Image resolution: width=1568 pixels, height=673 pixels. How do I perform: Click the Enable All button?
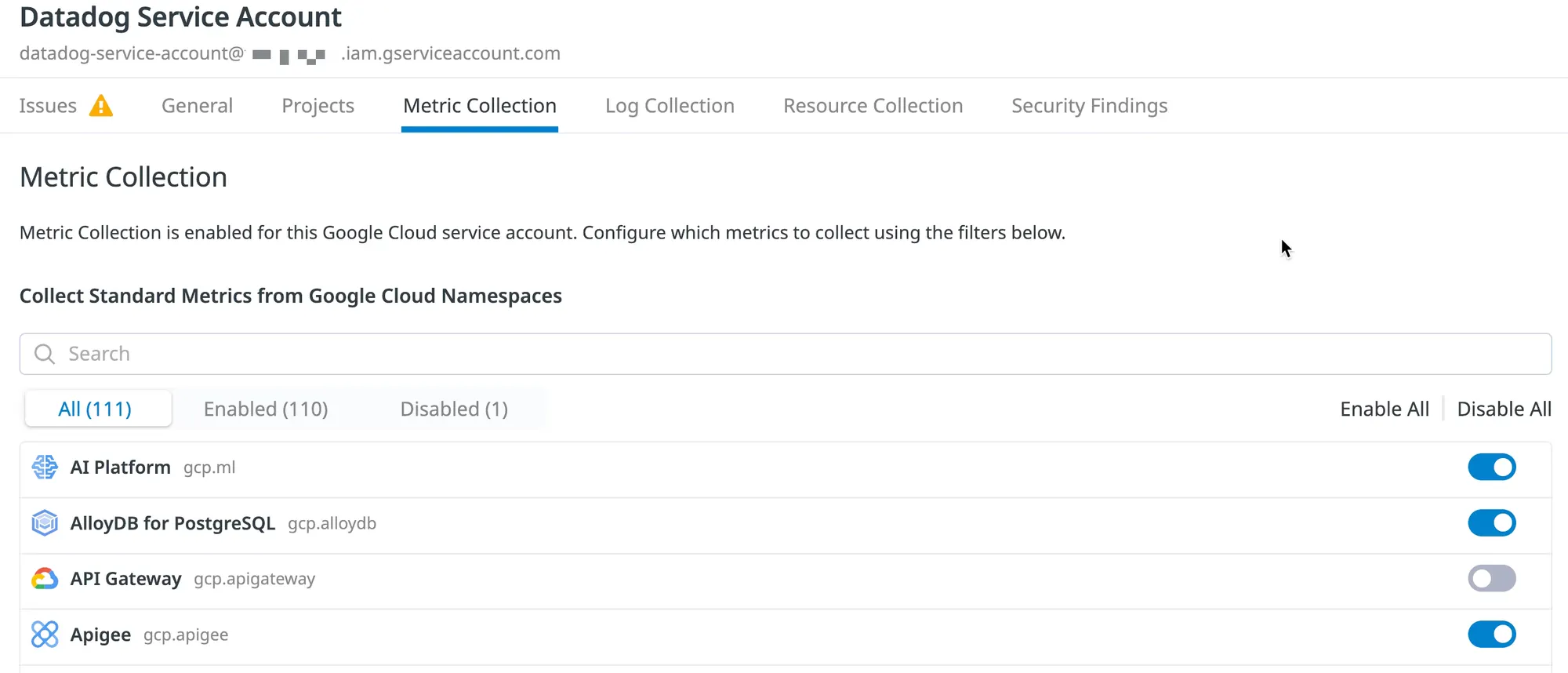point(1384,409)
